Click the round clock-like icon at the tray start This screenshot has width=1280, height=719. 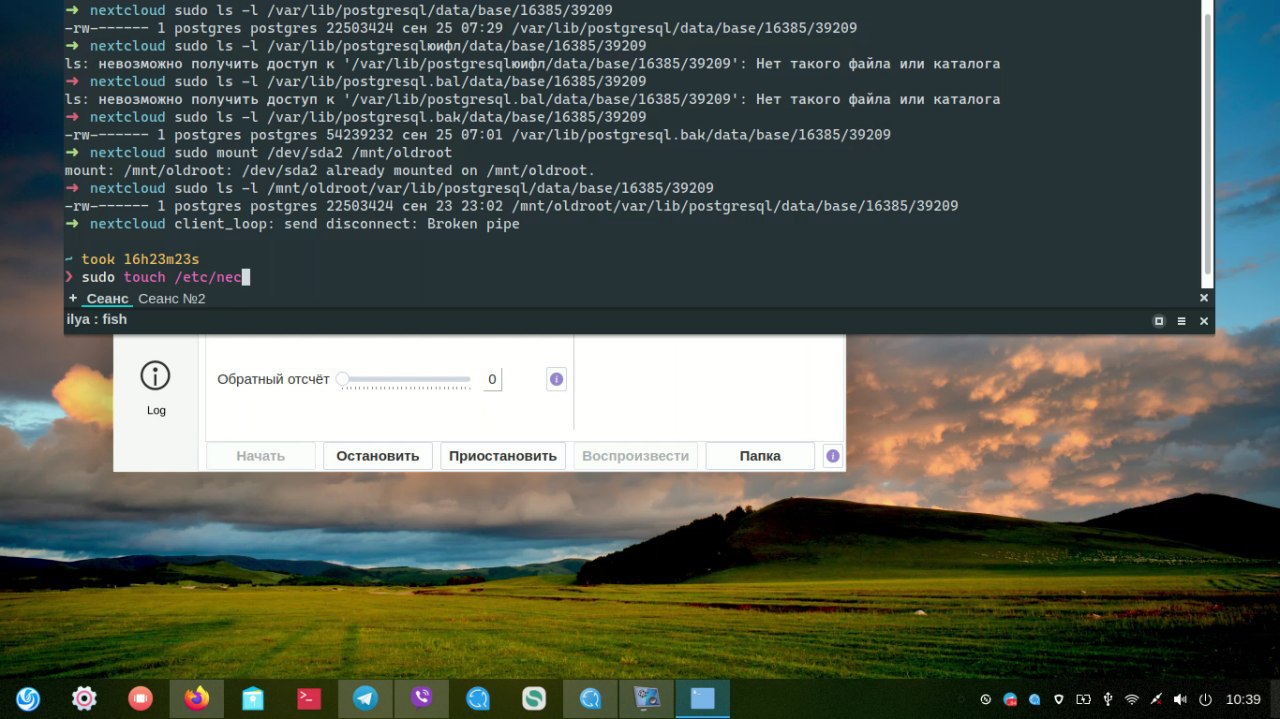(986, 700)
